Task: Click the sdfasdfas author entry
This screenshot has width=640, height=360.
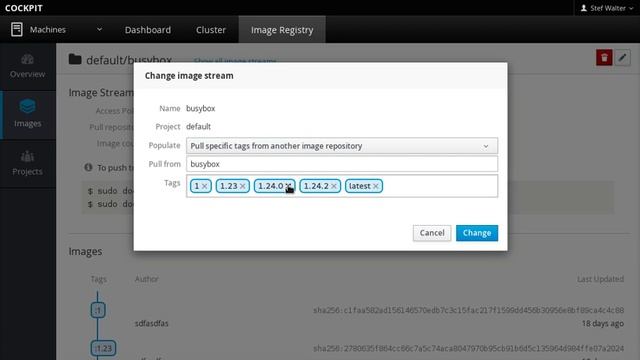Action: coord(151,323)
